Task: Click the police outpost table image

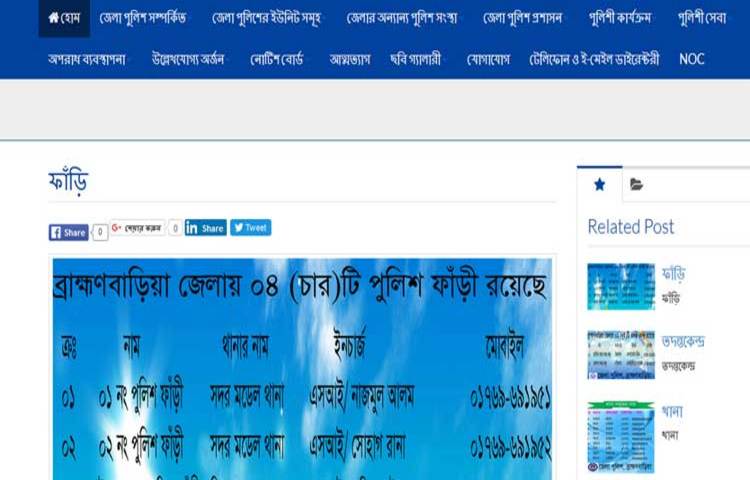Action: click(302, 369)
